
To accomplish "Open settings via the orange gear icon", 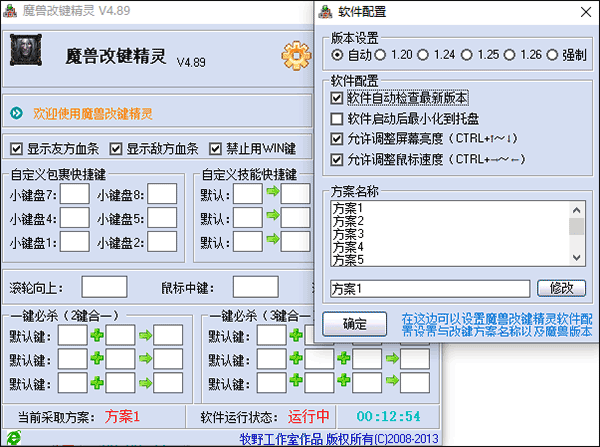I will click(x=296, y=56).
